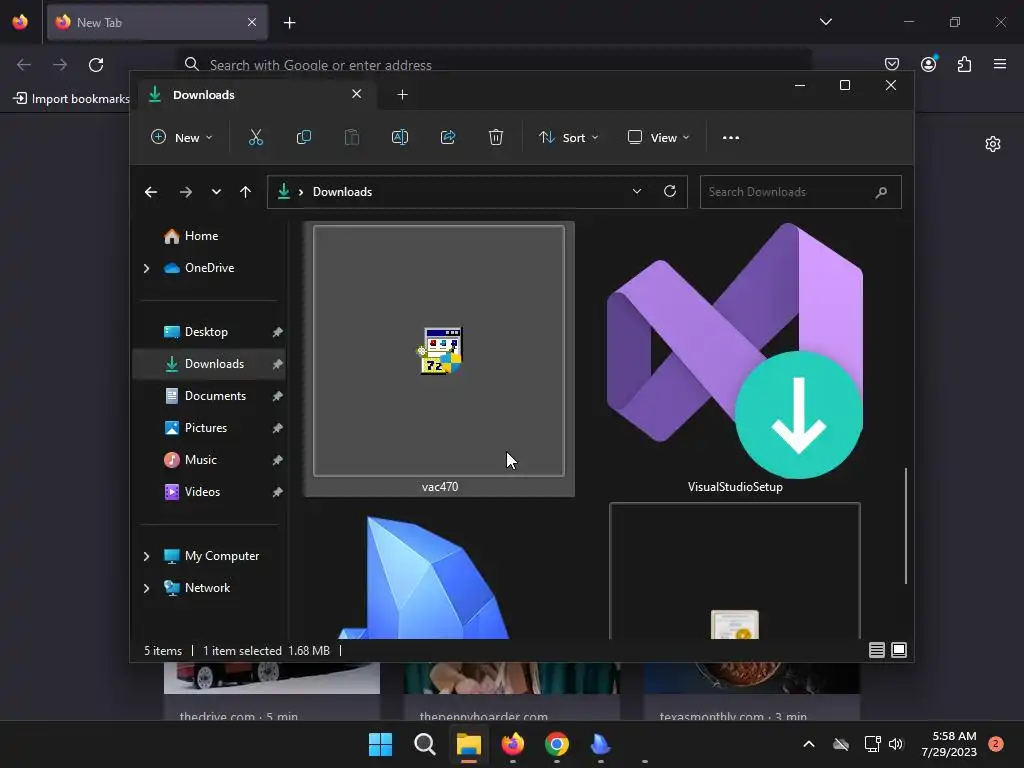
Task: Refresh the Downloads folder view
Action: pos(669,191)
